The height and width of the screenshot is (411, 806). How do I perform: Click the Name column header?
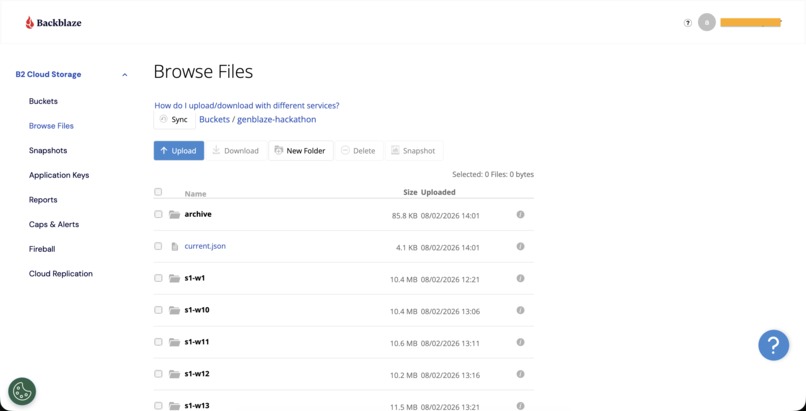click(x=195, y=194)
